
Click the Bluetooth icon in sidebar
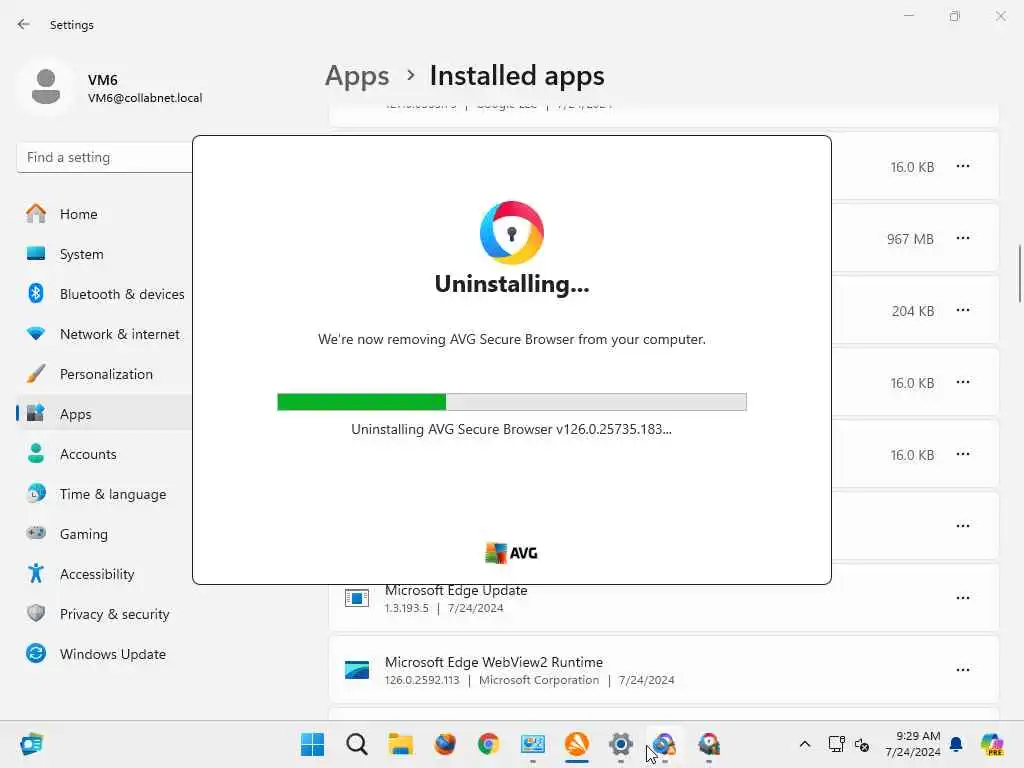[x=36, y=293]
